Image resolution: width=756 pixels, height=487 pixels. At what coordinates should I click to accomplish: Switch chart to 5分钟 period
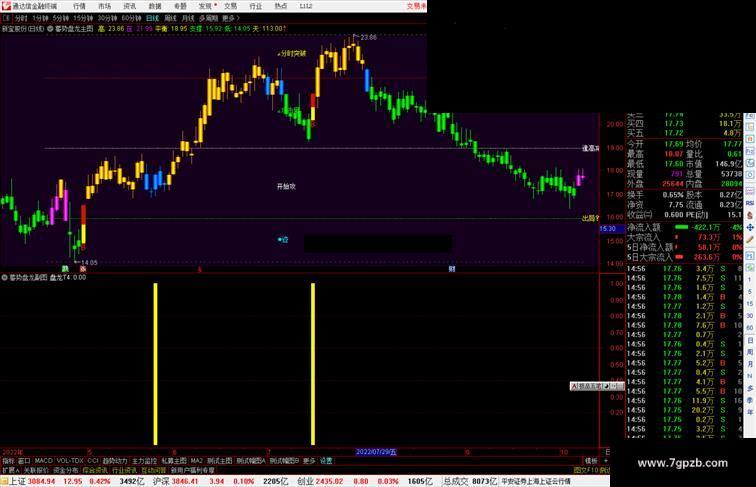[61, 18]
